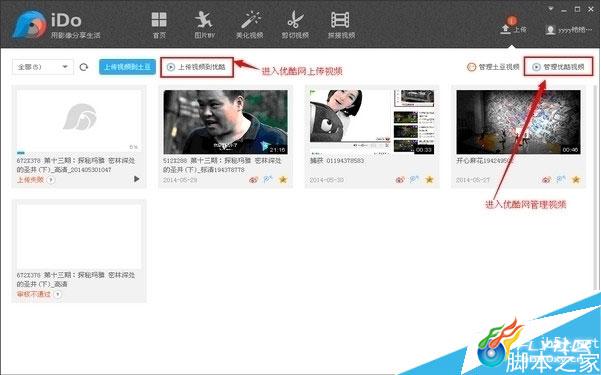The image size is (601, 375).
Task: Share 捕获 video to Weibo
Action: (x=400, y=179)
